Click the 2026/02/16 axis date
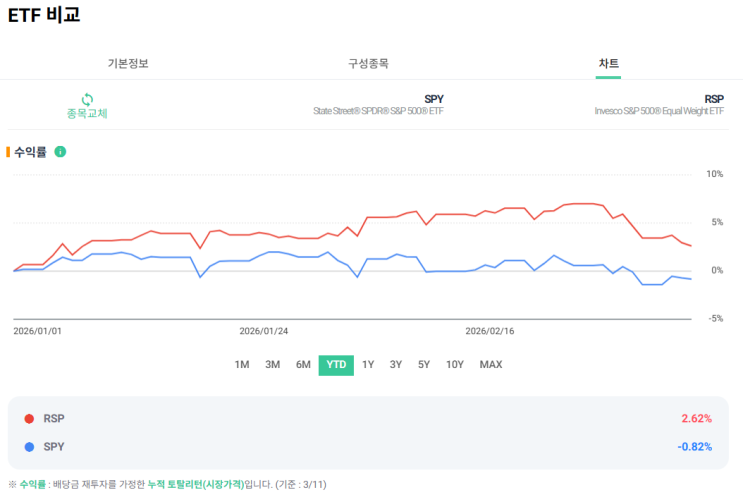This screenshot has width=743, height=502. 489,331
